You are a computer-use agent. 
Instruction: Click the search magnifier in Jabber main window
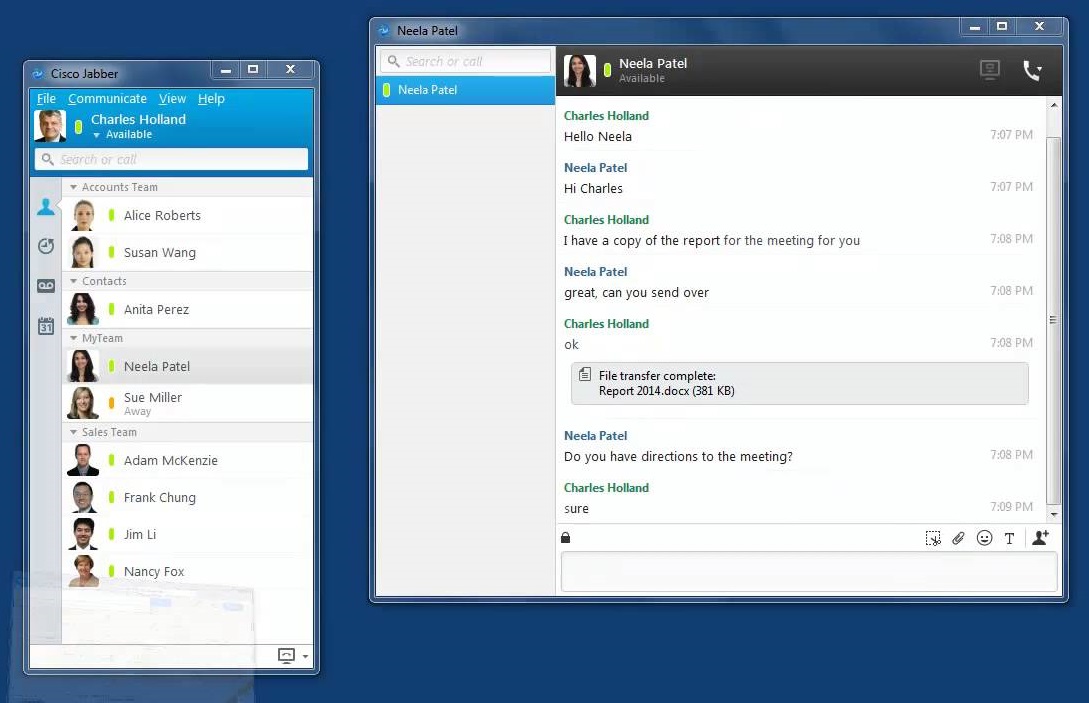tap(47, 159)
